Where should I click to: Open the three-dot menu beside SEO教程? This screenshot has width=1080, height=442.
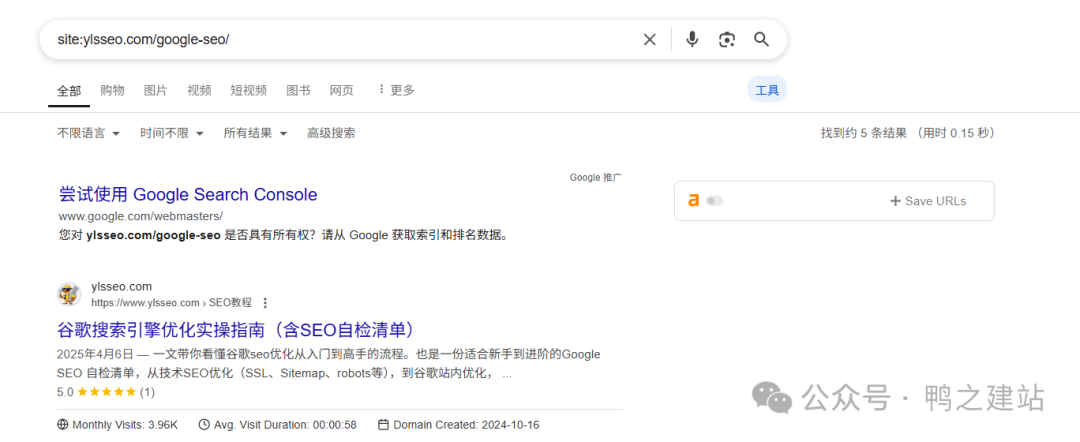(265, 302)
